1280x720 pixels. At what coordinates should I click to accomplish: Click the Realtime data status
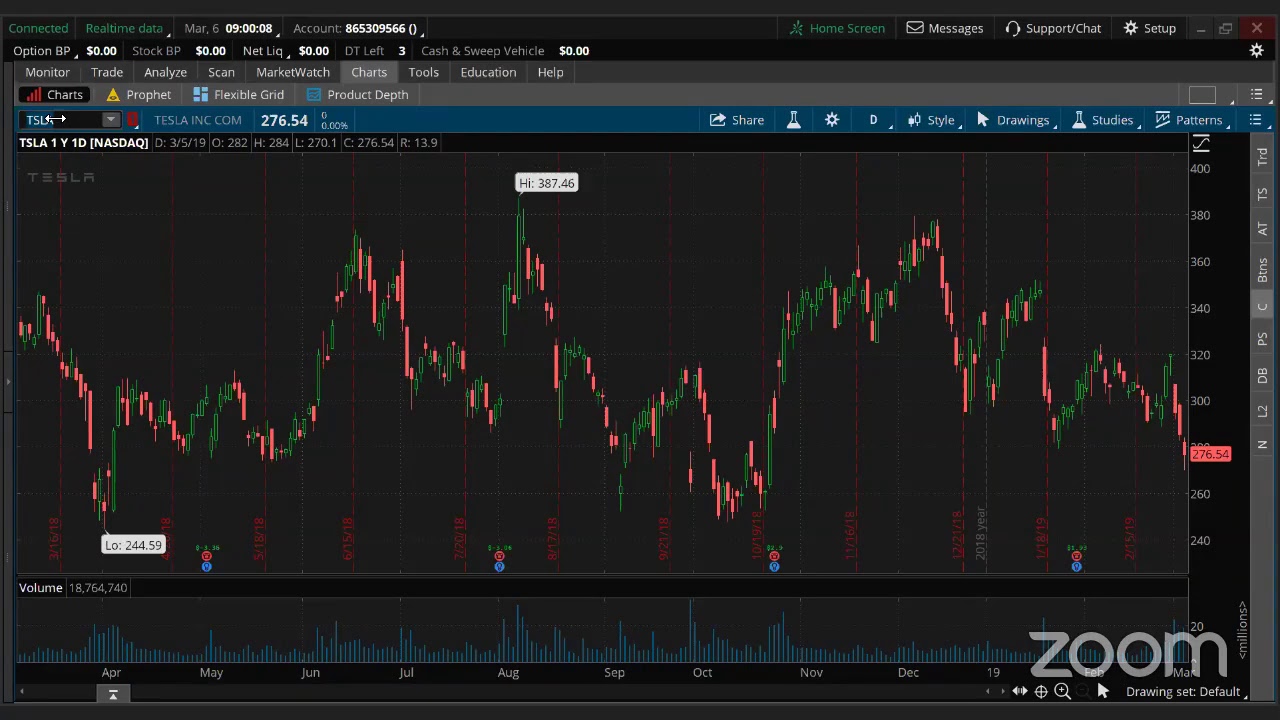click(124, 28)
